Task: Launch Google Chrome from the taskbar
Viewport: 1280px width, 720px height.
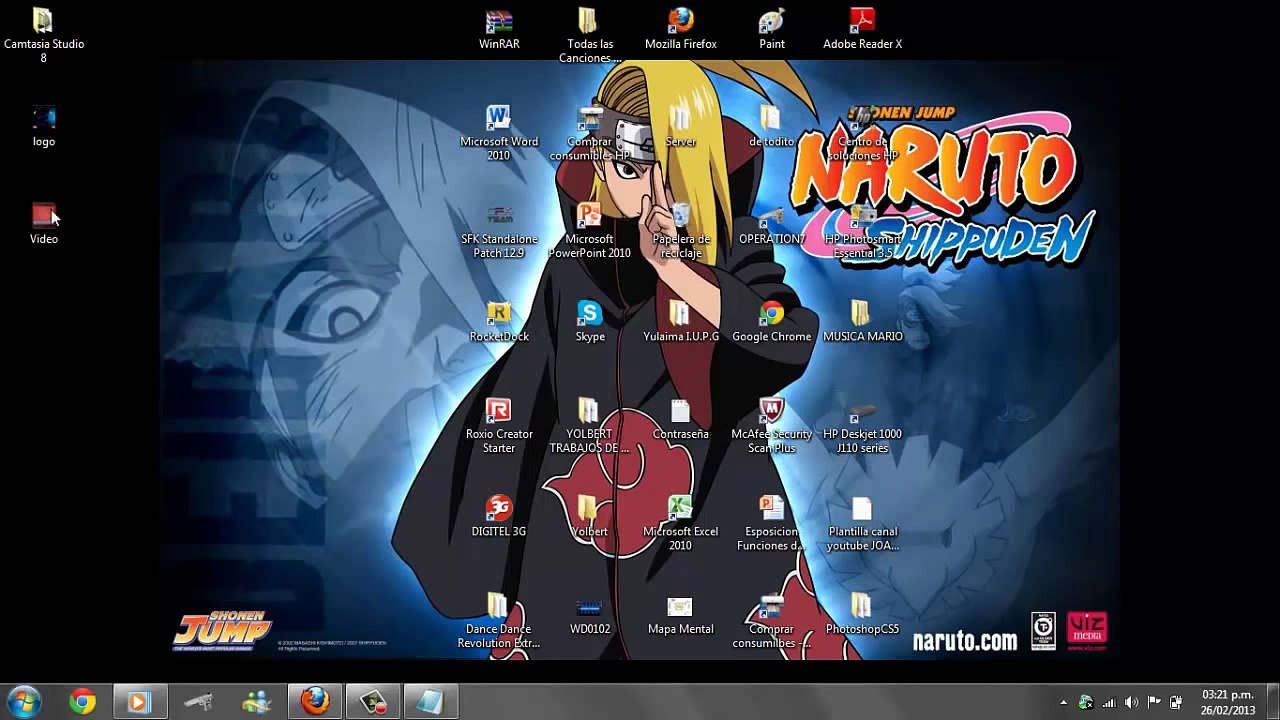Action: pos(83,701)
